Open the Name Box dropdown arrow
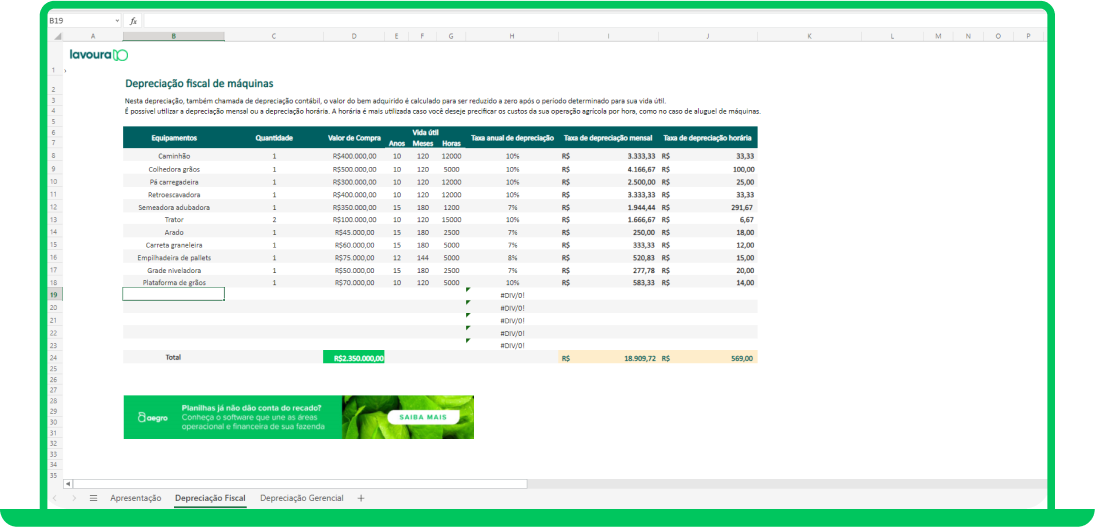1095x527 pixels. tap(117, 21)
